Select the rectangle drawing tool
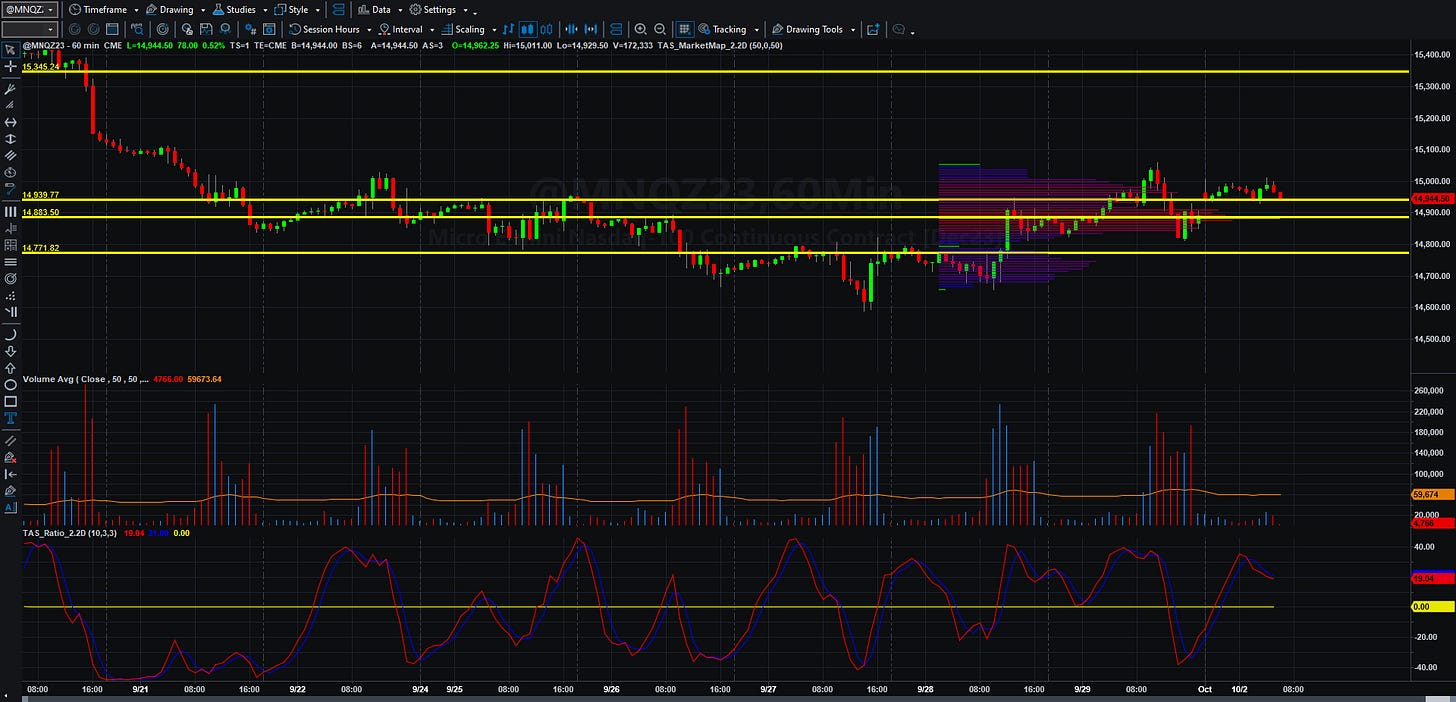This screenshot has width=1456, height=702. 10,401
